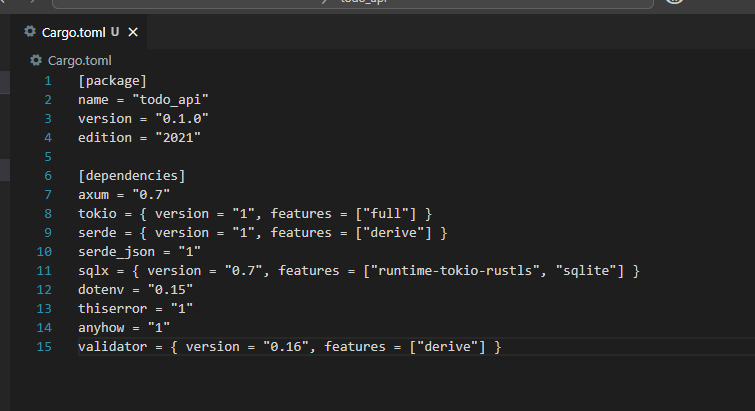Click the gear icon in the breadcrumb bar
The height and width of the screenshot is (411, 755).
pos(36,60)
